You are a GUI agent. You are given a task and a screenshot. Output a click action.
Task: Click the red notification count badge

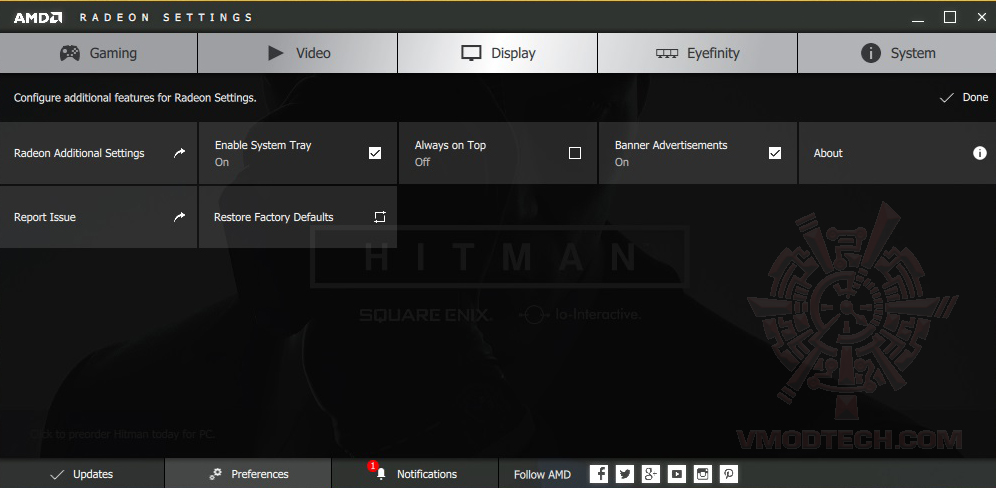[373, 466]
